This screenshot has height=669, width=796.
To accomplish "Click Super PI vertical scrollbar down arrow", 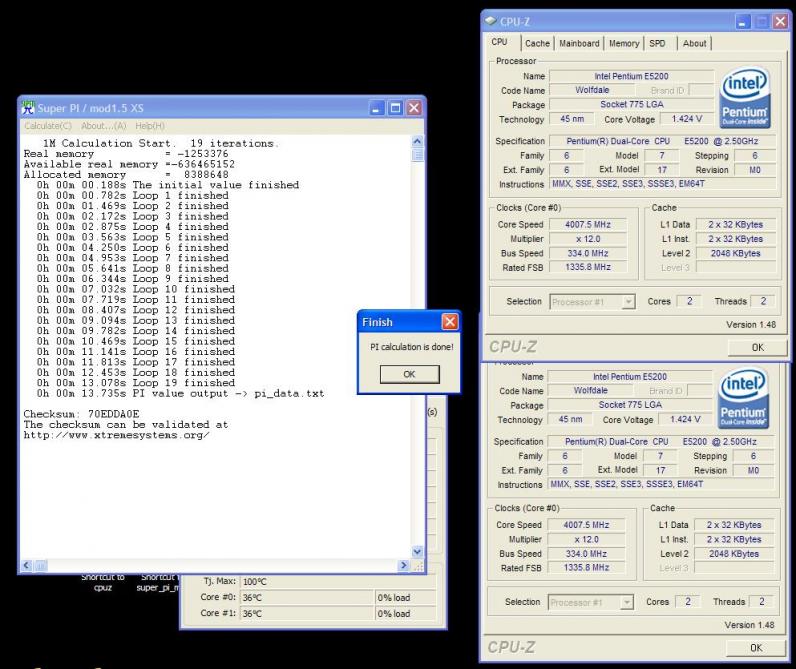I will 417,551.
